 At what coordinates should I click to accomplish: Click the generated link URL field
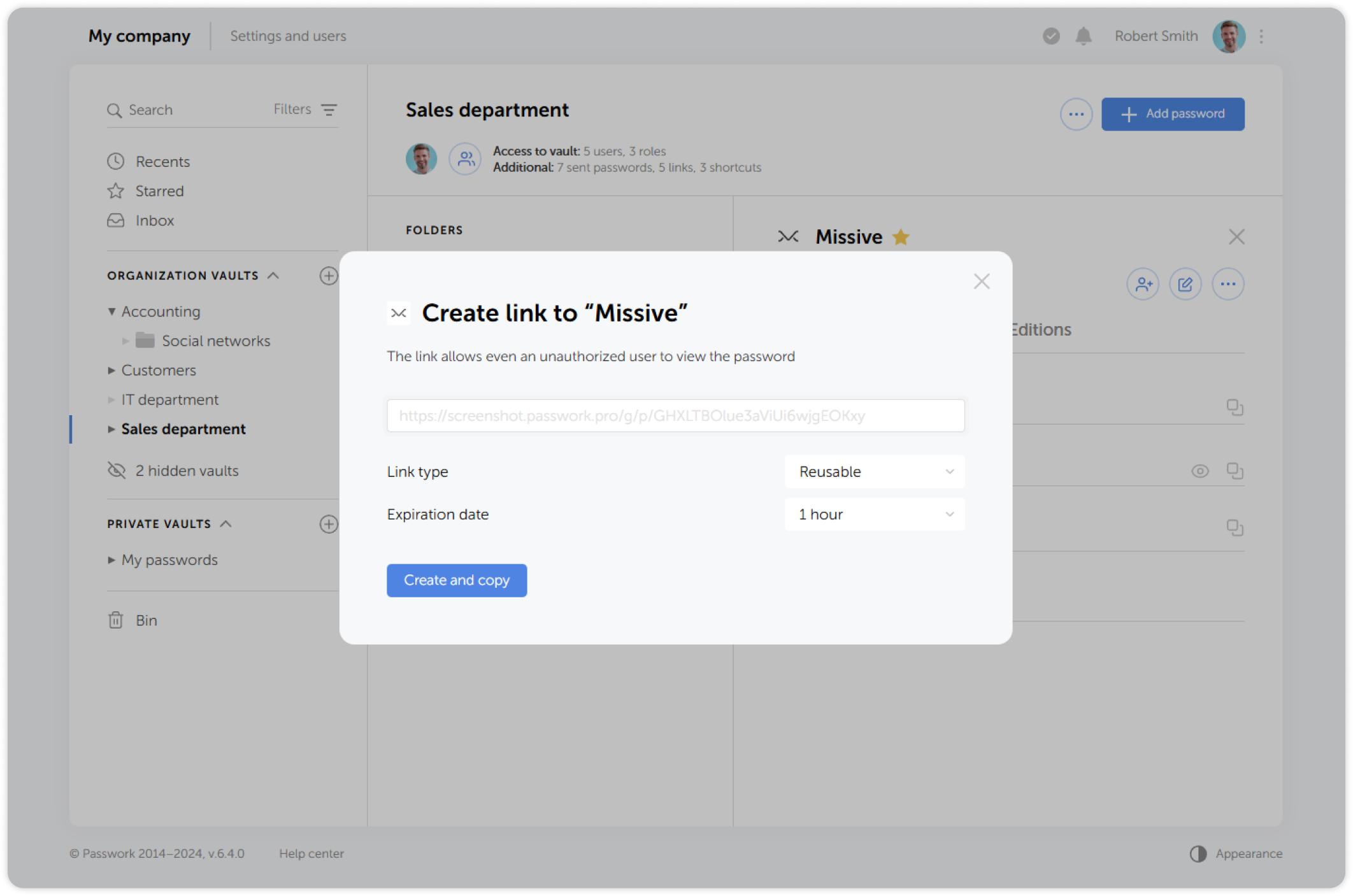[675, 416]
